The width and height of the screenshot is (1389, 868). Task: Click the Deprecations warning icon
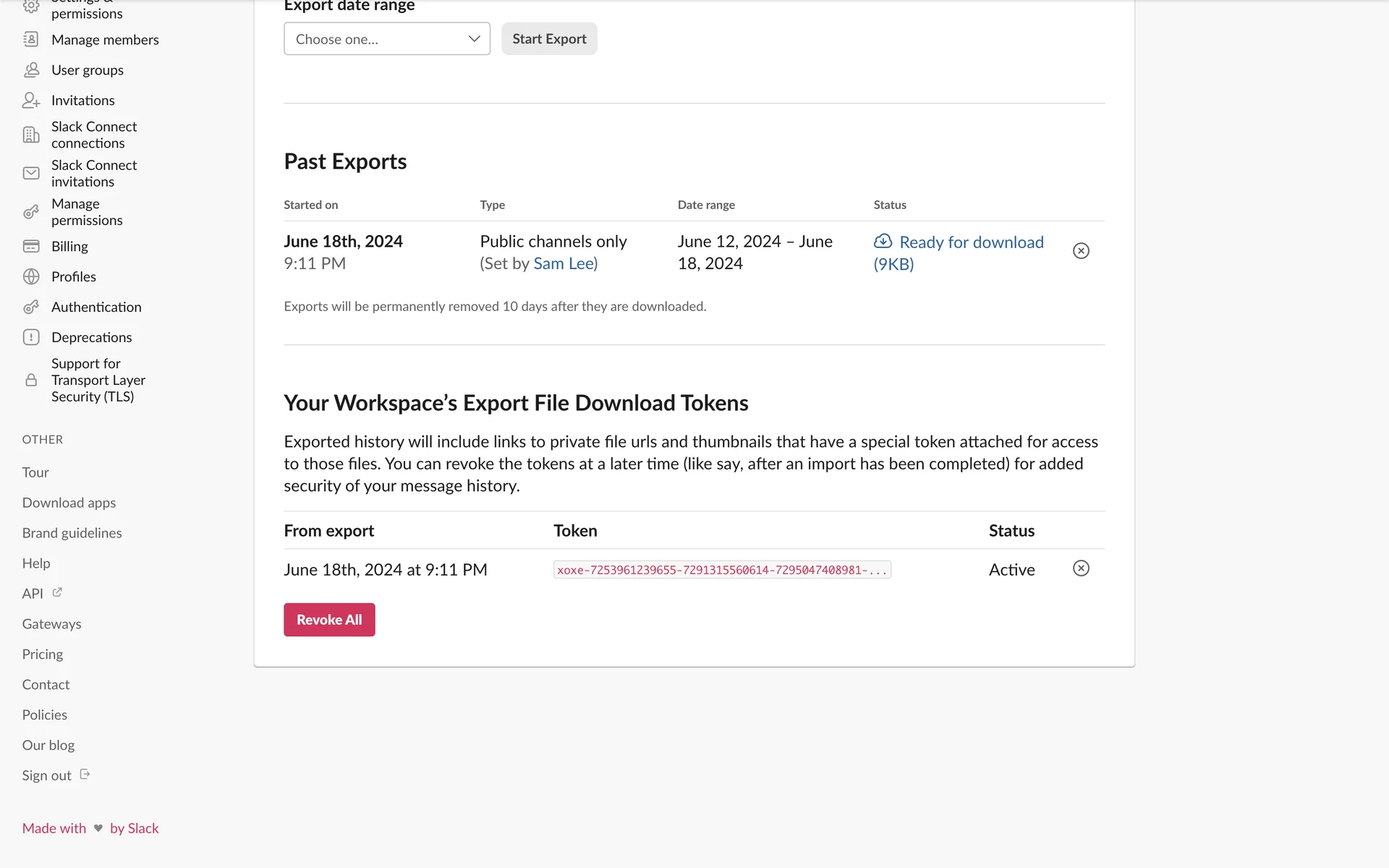(31, 338)
